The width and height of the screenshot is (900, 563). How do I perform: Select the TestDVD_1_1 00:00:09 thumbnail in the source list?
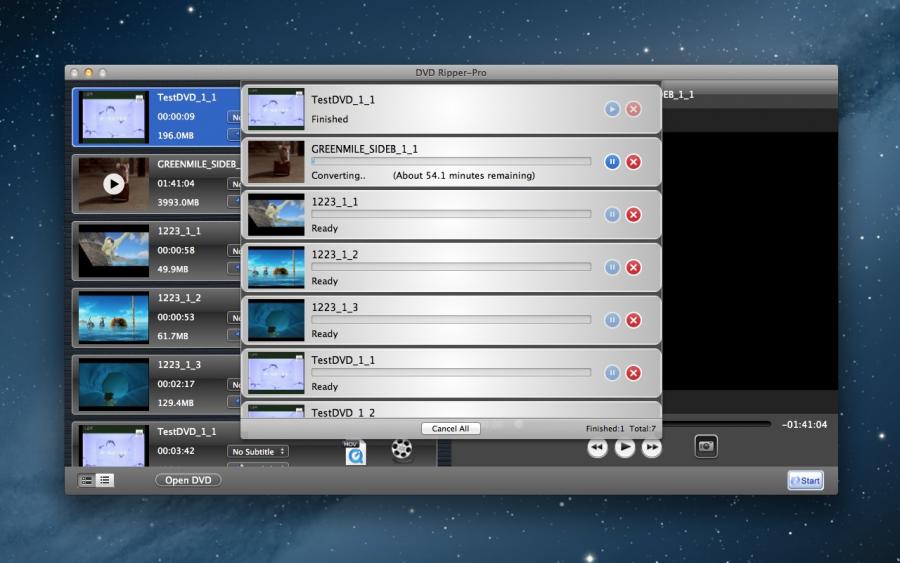(114, 117)
